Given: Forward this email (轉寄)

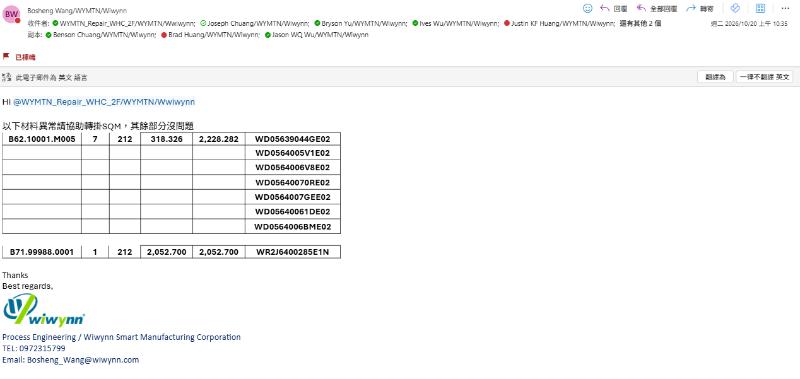Looking at the screenshot, I should click(700, 9).
